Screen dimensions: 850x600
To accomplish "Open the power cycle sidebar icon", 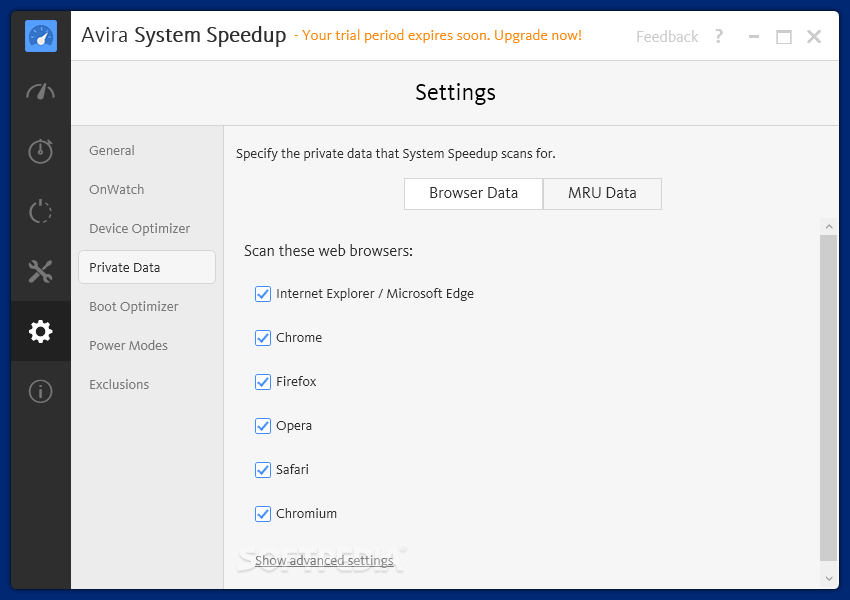I will (41, 211).
